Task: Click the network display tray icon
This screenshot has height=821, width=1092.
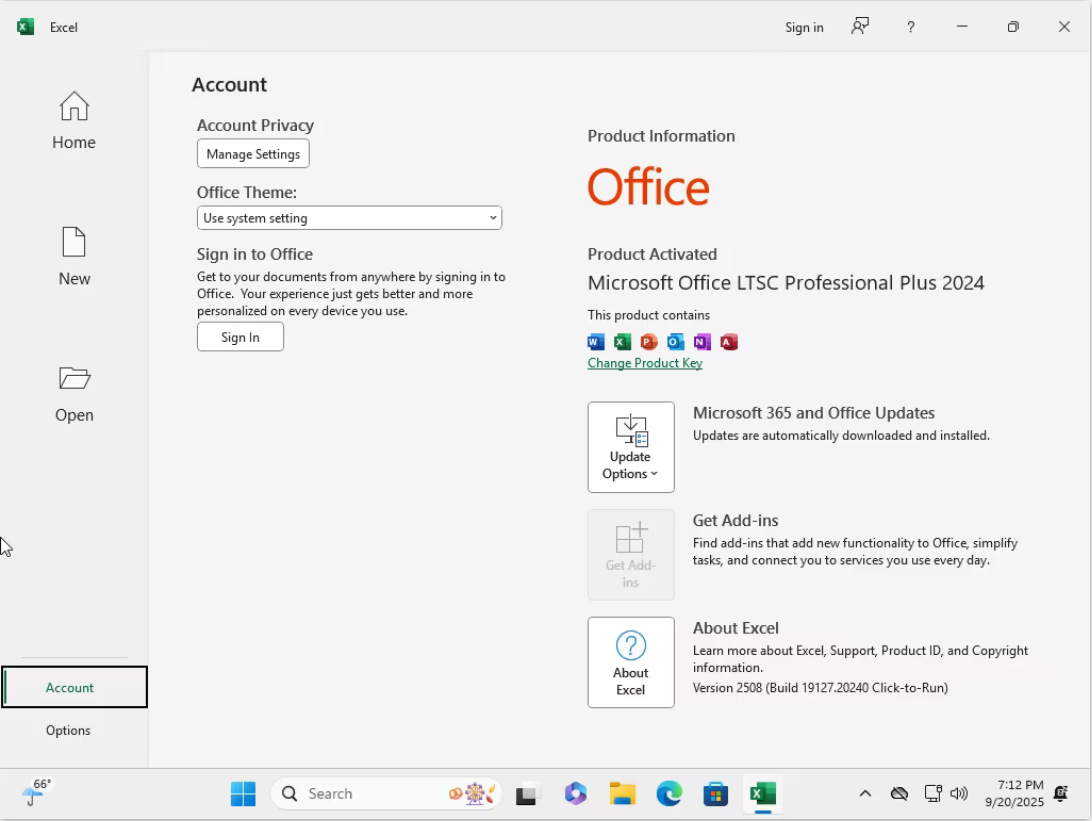Action: pyautogui.click(x=933, y=793)
